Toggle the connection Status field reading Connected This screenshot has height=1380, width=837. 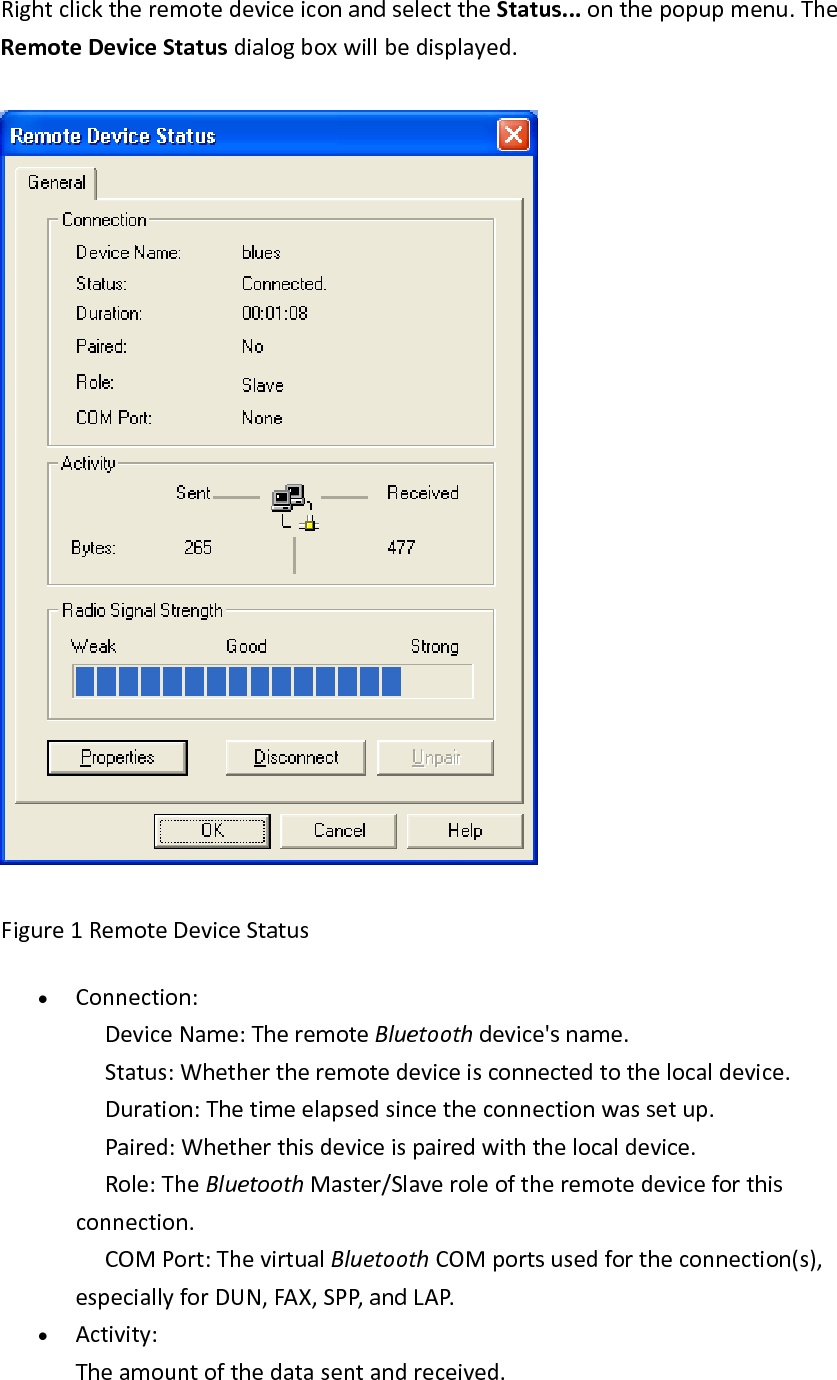tap(284, 283)
